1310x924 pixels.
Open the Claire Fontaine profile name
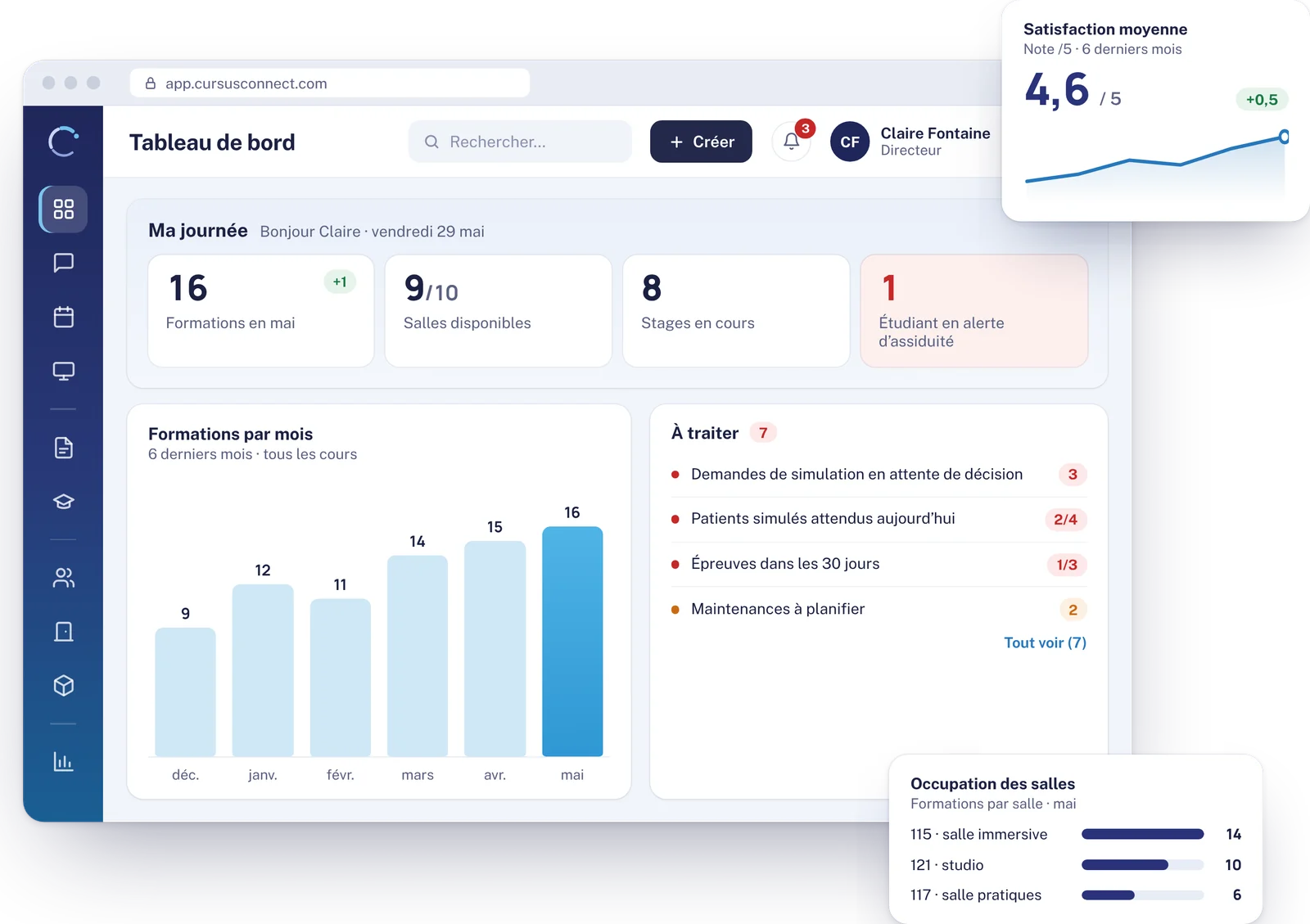pyautogui.click(x=935, y=133)
